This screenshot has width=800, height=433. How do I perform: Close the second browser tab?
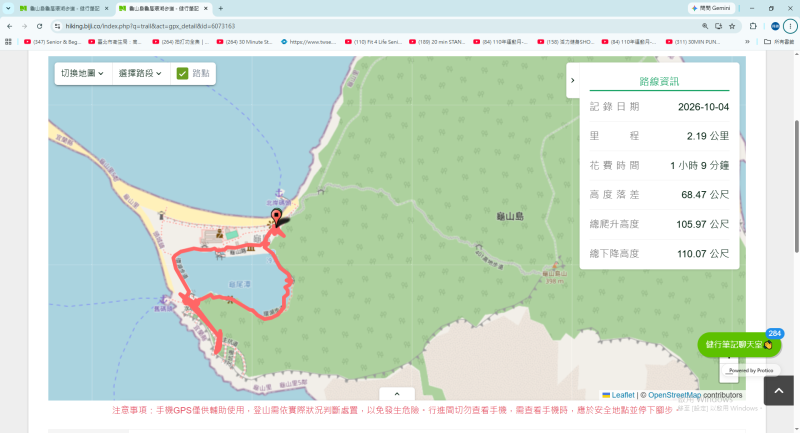[x=206, y=9]
